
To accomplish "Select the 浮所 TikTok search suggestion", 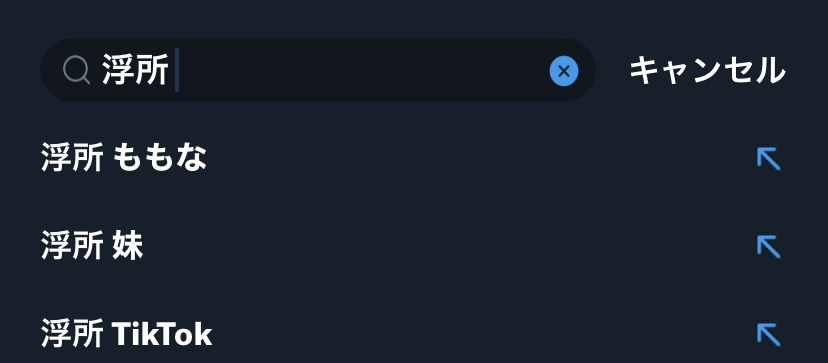I will pyautogui.click(x=414, y=334).
